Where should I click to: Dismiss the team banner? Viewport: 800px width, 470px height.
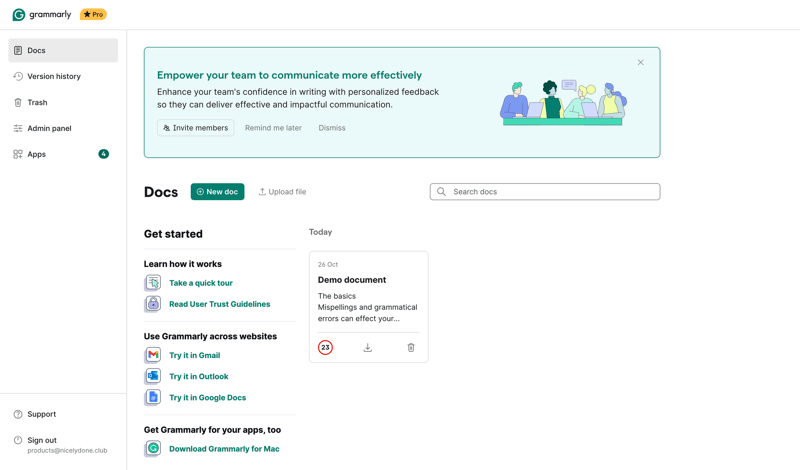click(332, 128)
